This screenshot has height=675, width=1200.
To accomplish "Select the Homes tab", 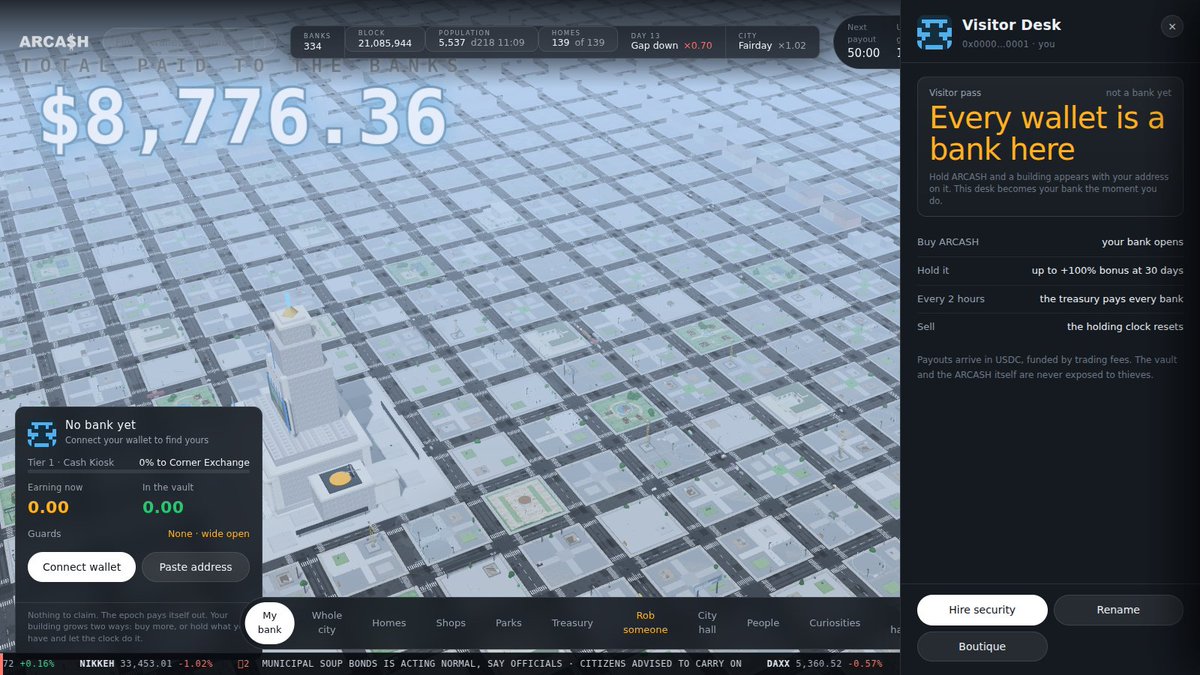I will coord(389,623).
